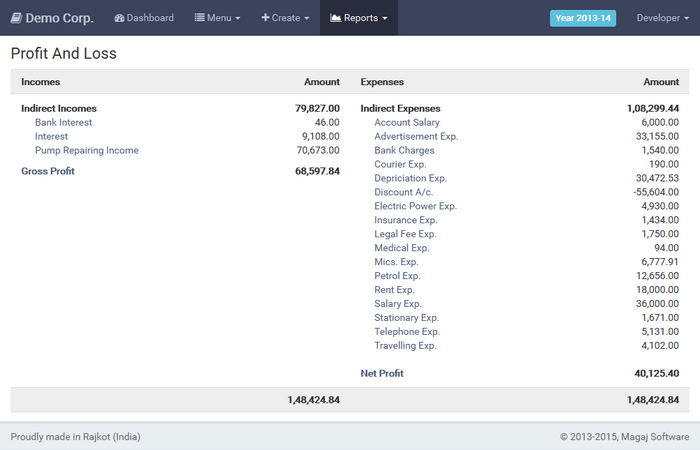Click the Dashboard gauge icon
The height and width of the screenshot is (450, 700).
pyautogui.click(x=119, y=18)
